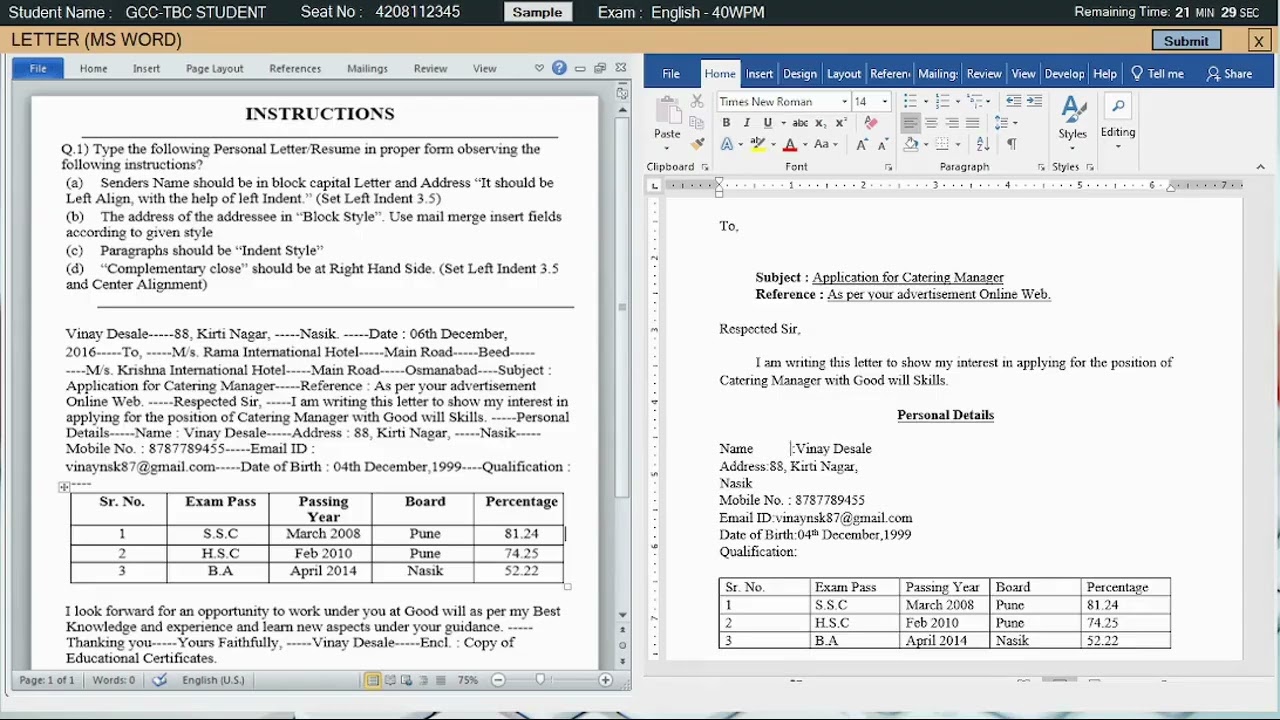
Task: Click the Sort A-Z icon
Action: 983,145
